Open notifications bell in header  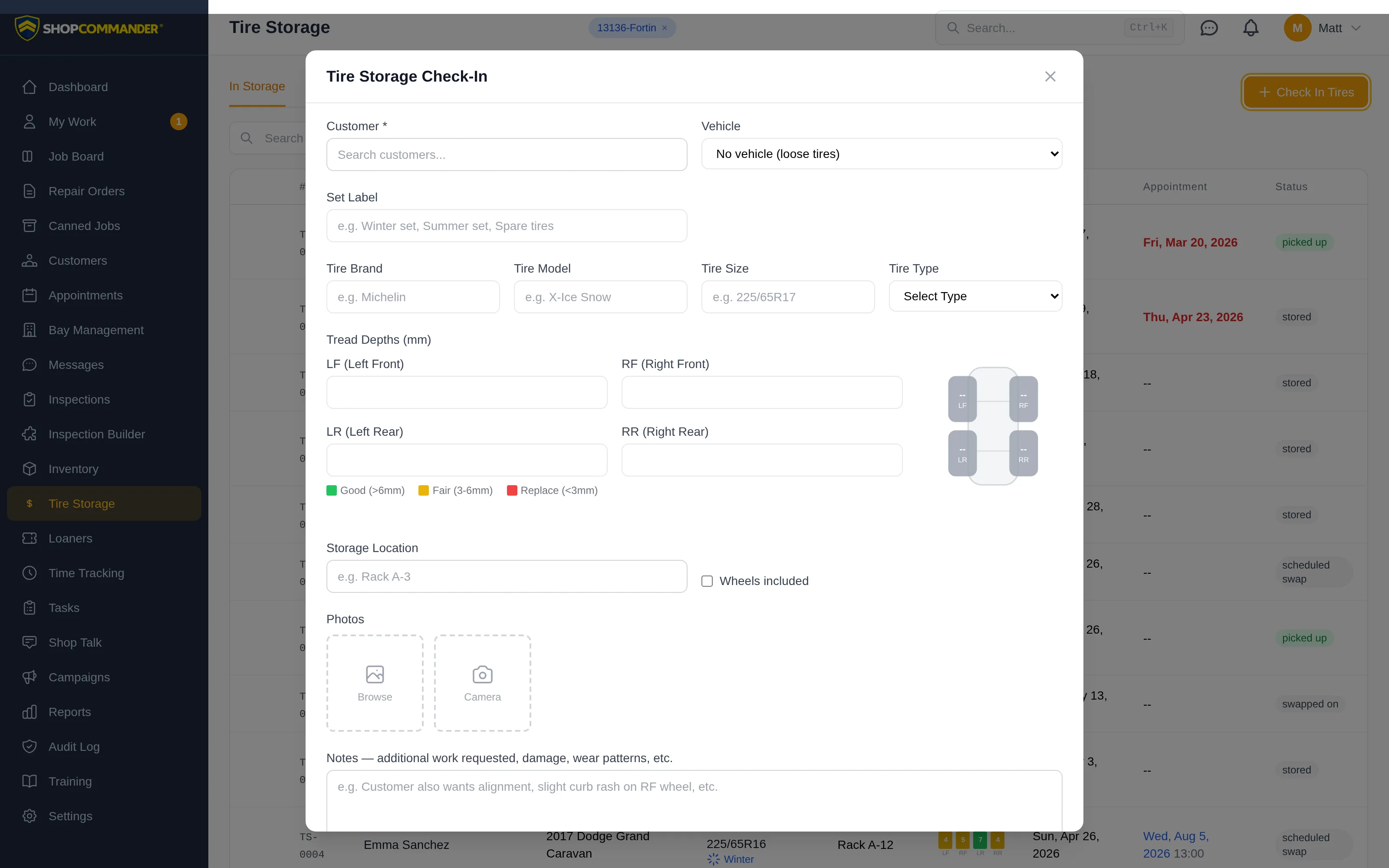coord(1251,28)
